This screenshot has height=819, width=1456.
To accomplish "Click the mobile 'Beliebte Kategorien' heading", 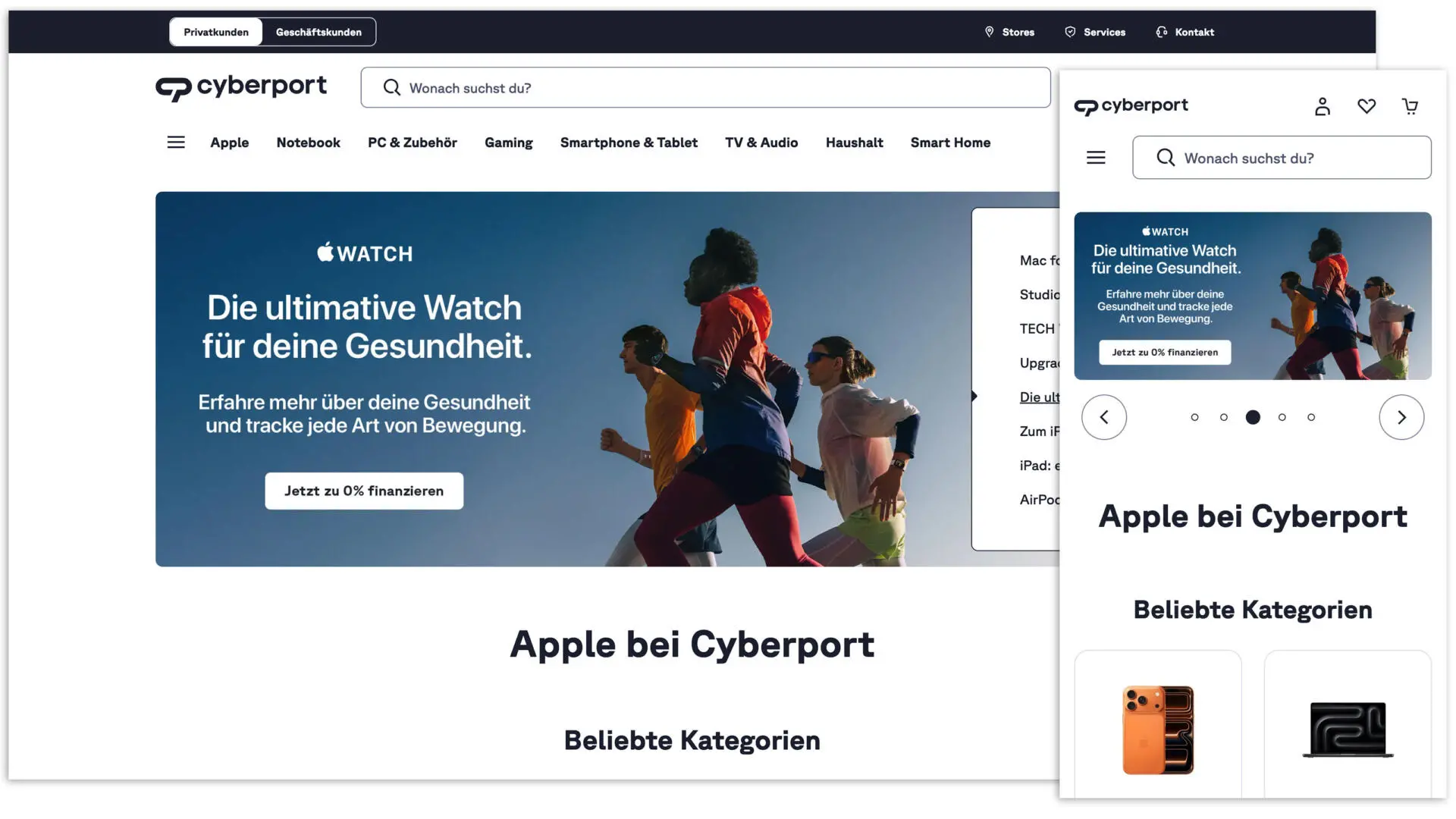I will click(x=1253, y=610).
